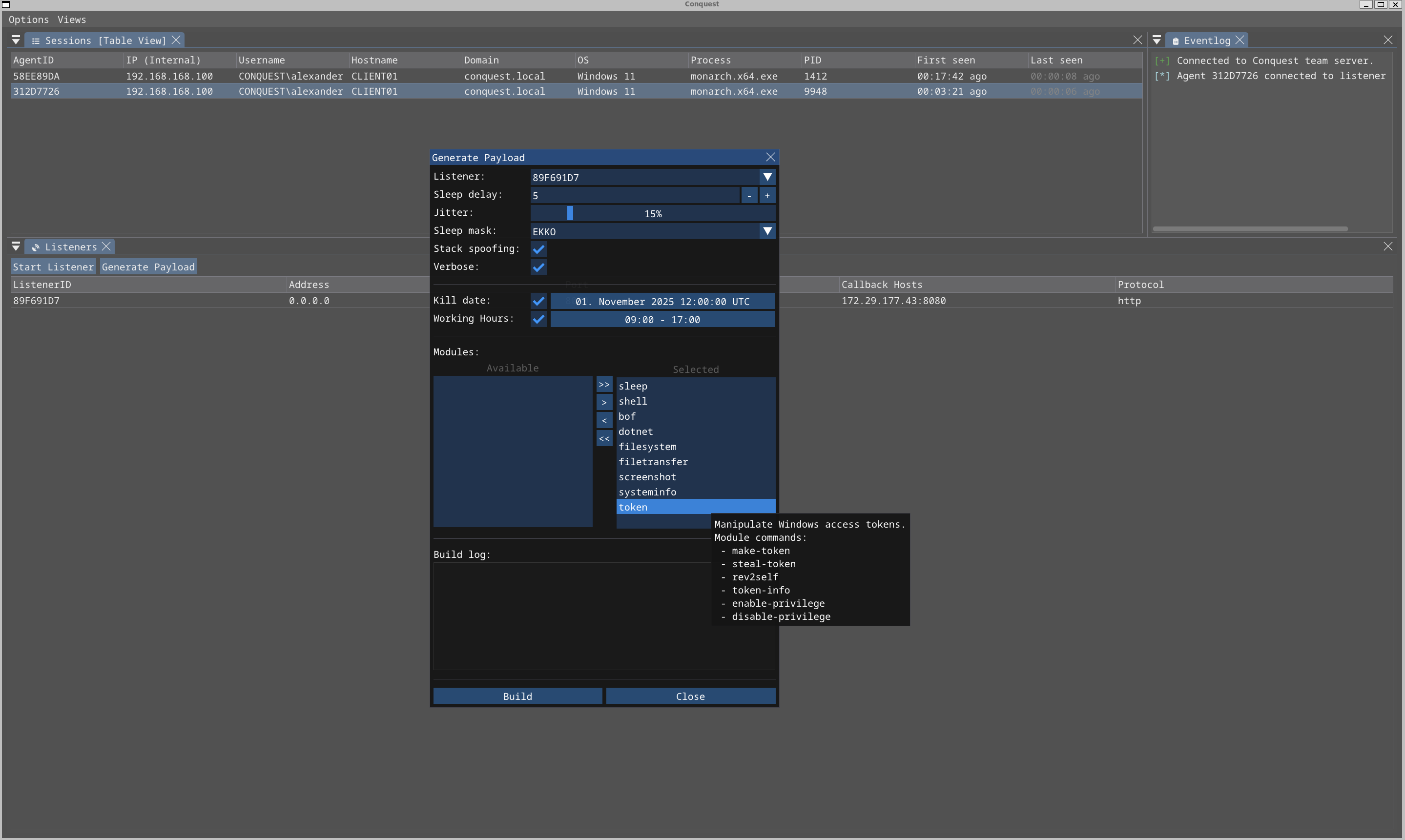Toggle the Kill date checkbox
Viewport: 1405px width, 840px height.
point(538,301)
